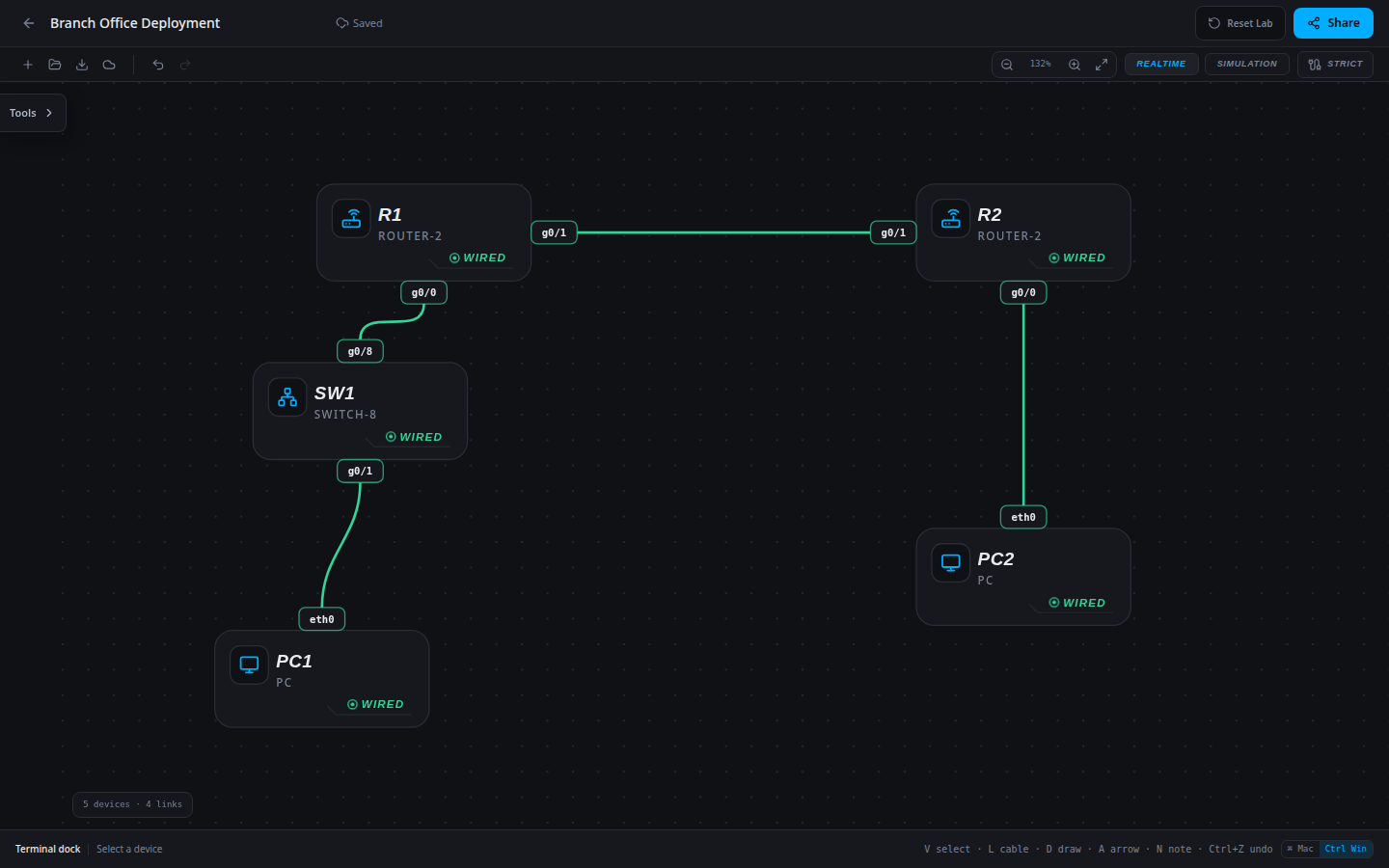Viewport: 1389px width, 868px height.
Task: Download lab with the export icon
Action: point(82,65)
